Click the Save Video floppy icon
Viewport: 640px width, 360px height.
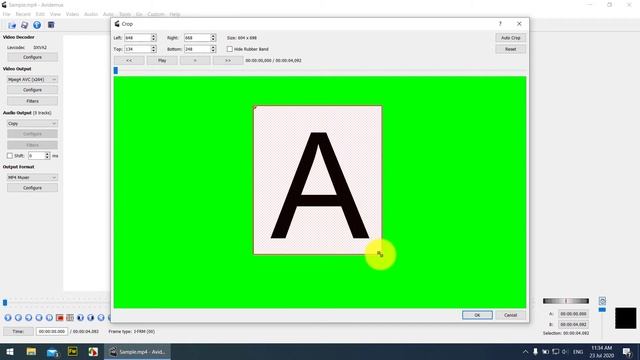pos(24,25)
